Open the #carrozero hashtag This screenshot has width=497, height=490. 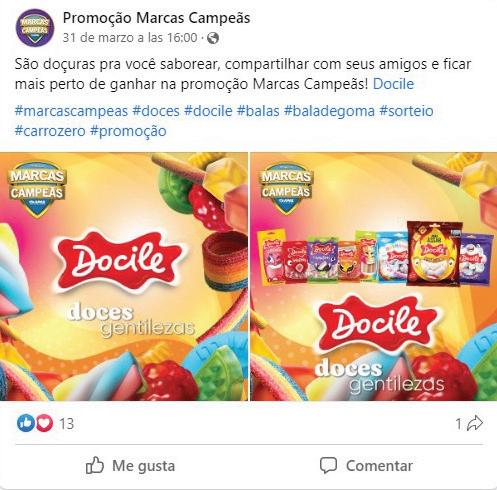click(x=50, y=131)
